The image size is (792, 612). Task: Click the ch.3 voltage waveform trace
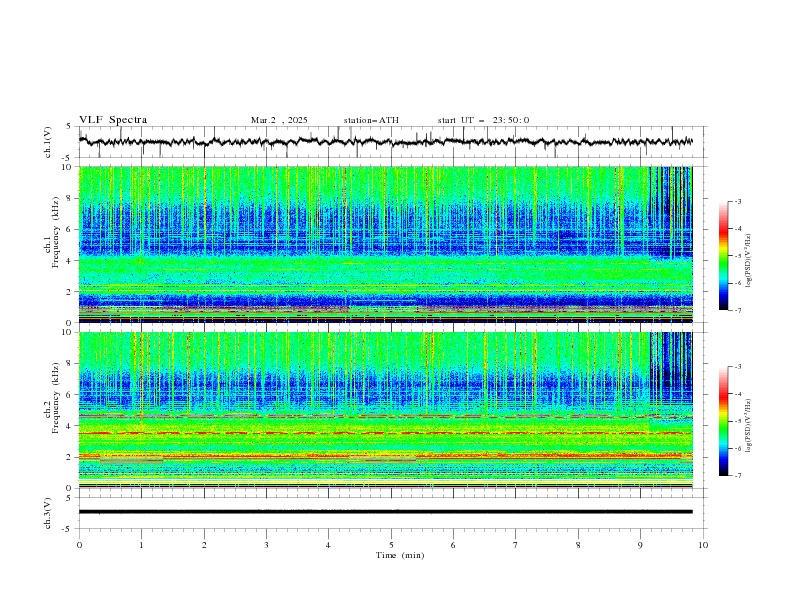pyautogui.click(x=386, y=512)
